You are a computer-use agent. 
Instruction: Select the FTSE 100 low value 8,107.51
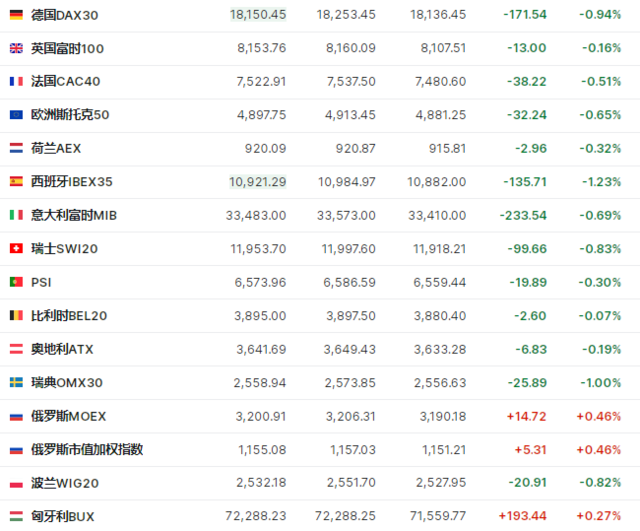pos(443,48)
